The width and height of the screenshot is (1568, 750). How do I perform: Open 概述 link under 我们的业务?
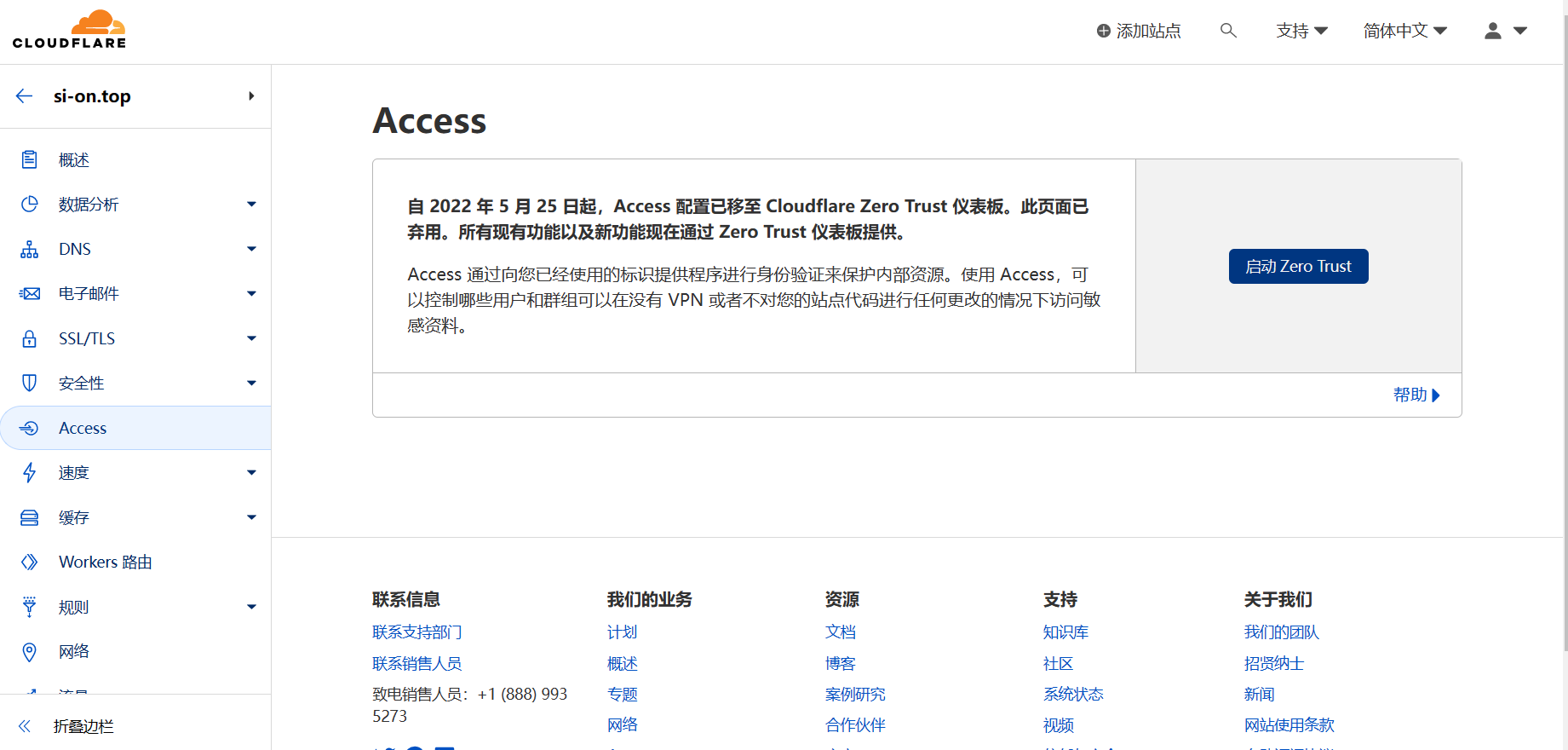(x=623, y=663)
